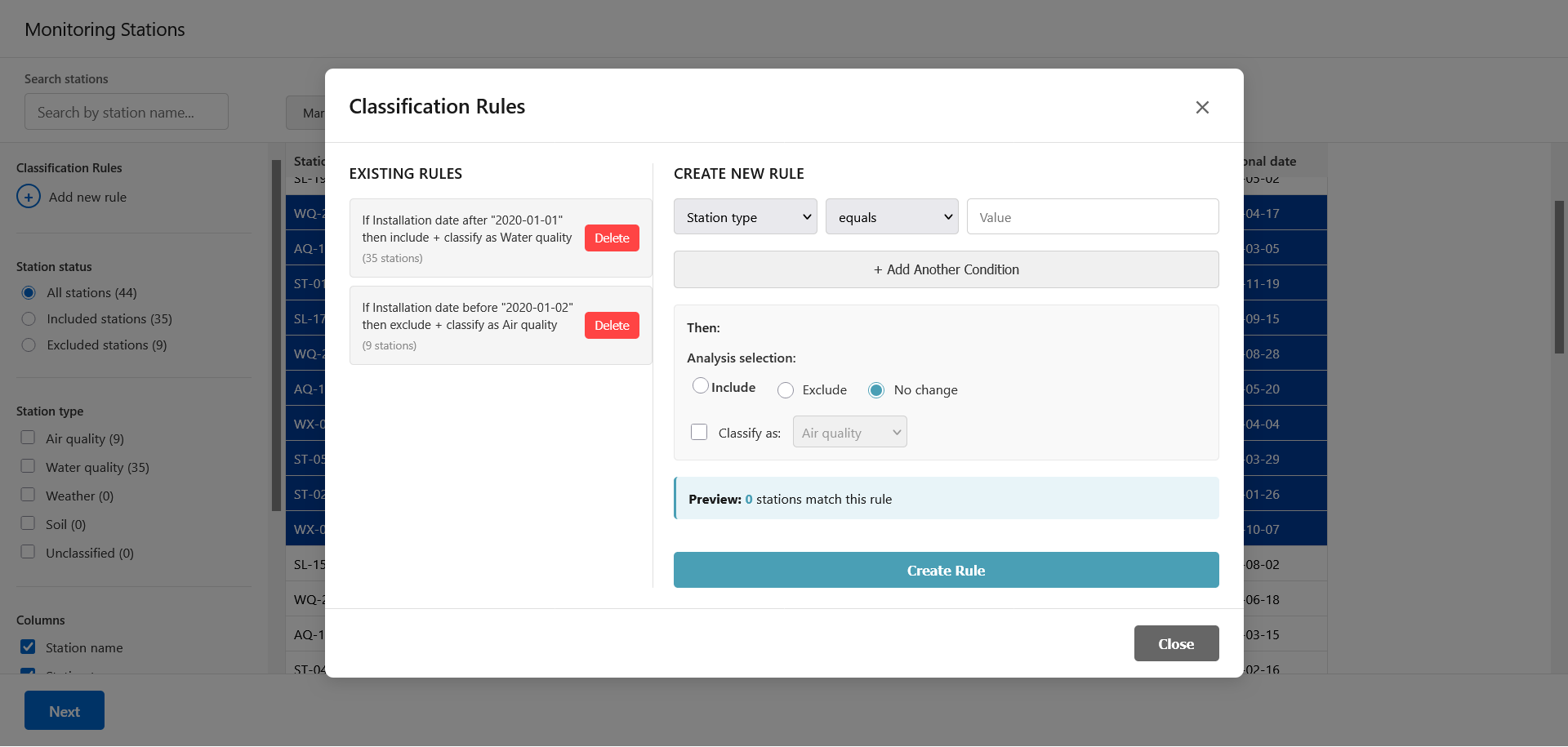This screenshot has width=1568, height=747.
Task: Check the Unclassified (0) filter
Action: point(28,552)
